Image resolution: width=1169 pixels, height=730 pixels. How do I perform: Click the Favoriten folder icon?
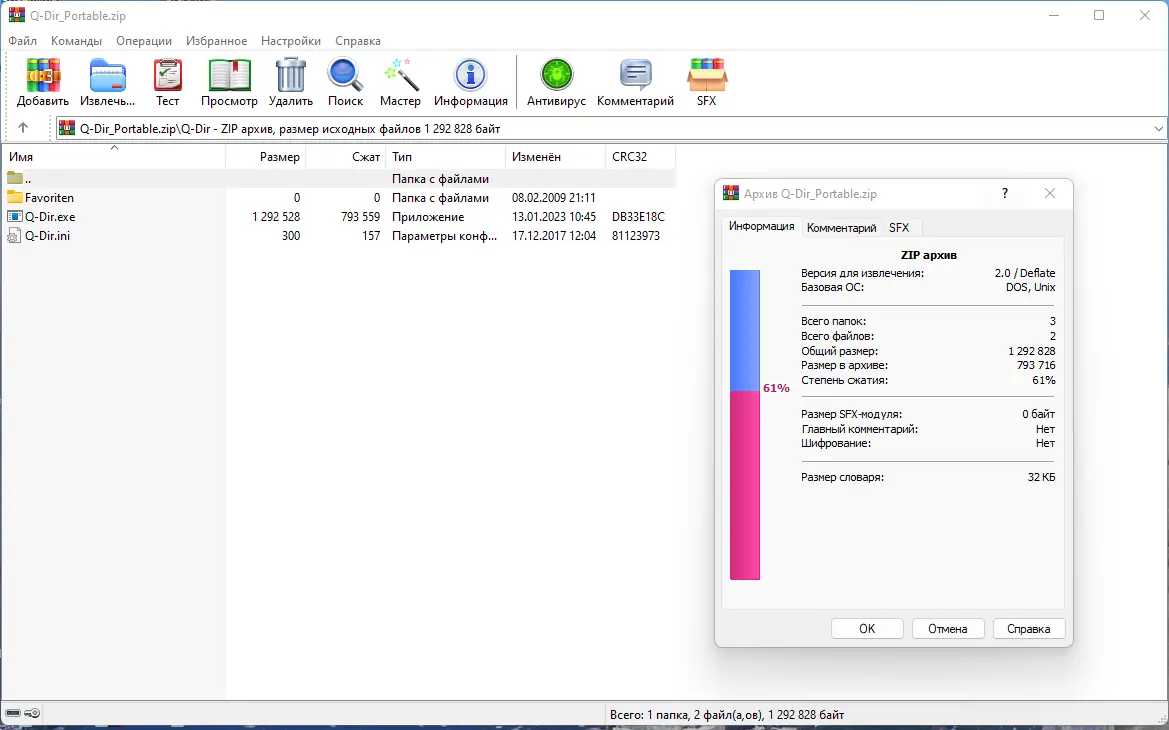tap(14, 197)
